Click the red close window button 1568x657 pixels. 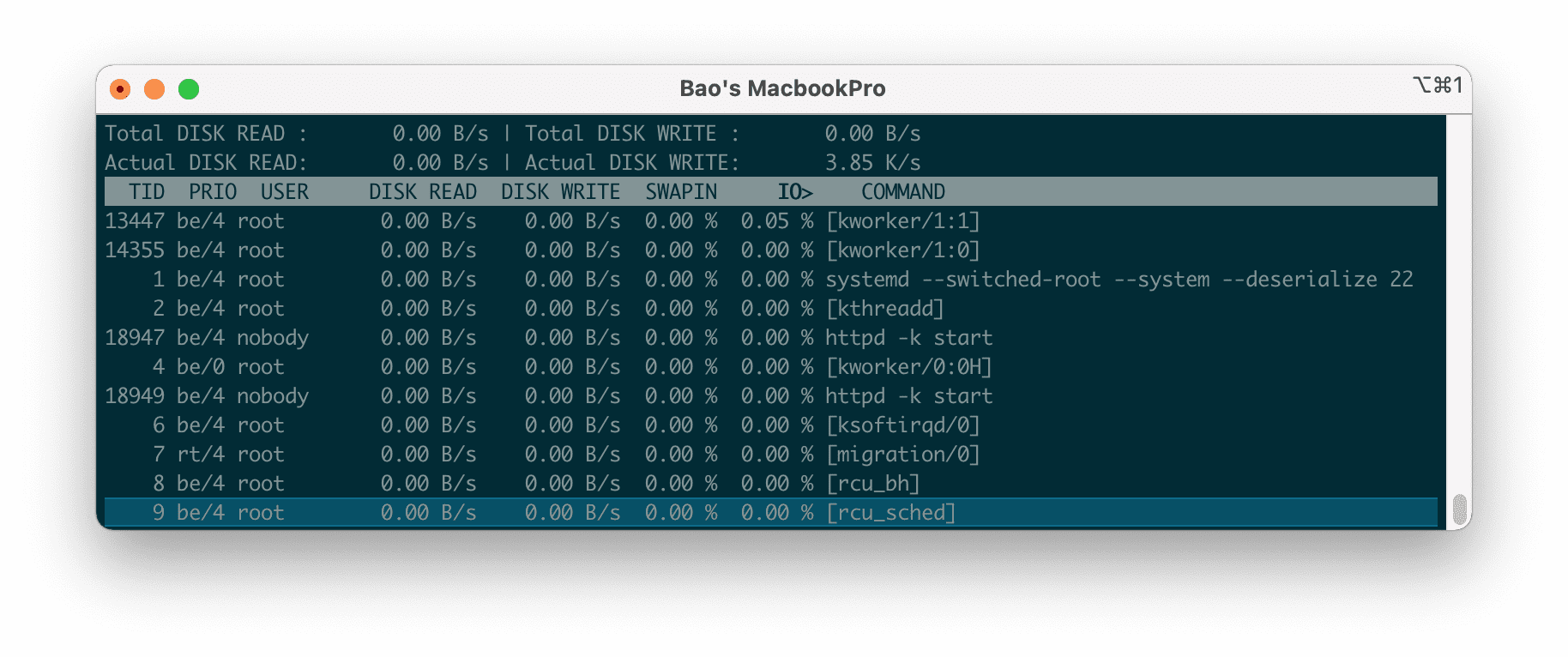pos(120,89)
